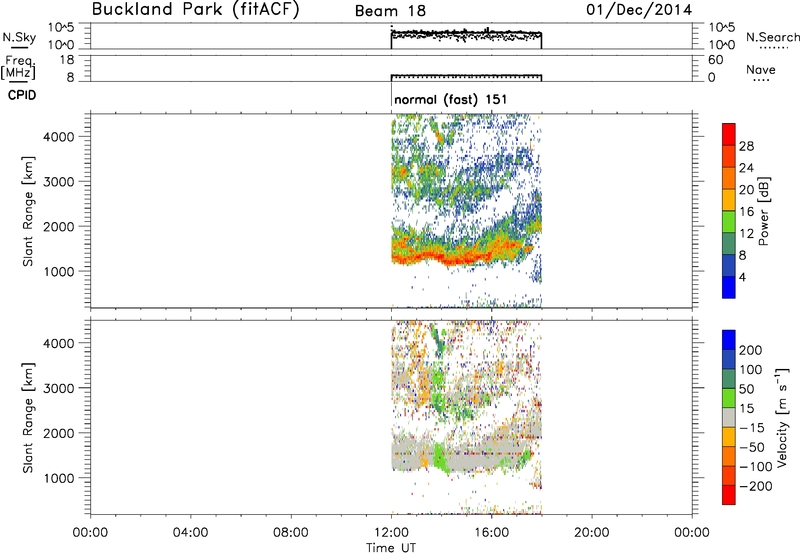Image resolution: width=800 pixels, height=554 pixels.
Task: Click the '1000' label on velocity plot axis
Action: (x=59, y=478)
